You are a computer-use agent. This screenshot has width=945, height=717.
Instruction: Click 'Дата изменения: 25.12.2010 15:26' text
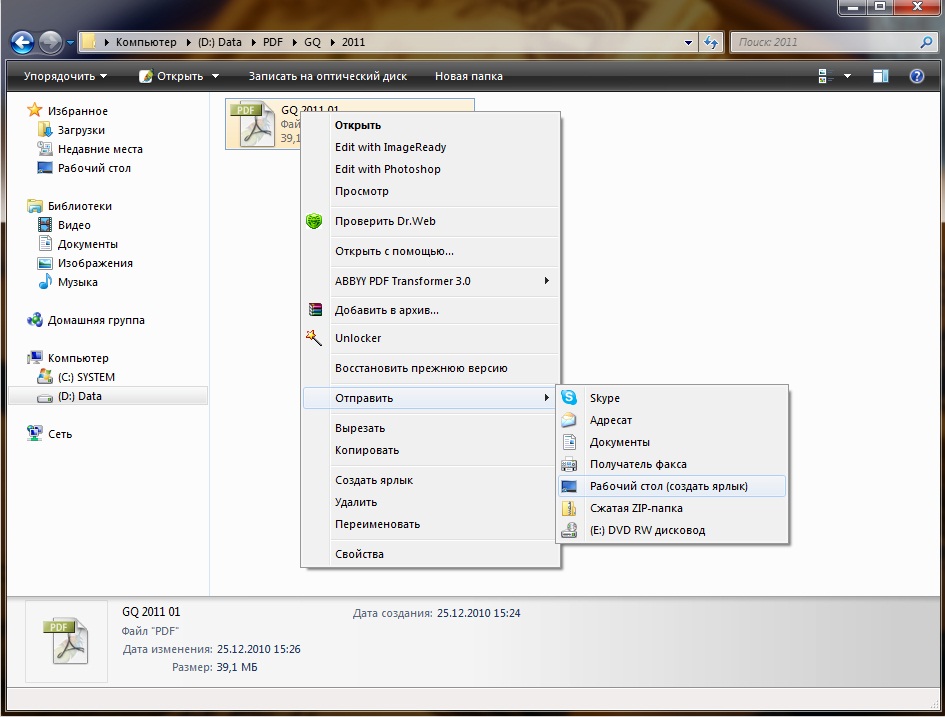click(212, 649)
